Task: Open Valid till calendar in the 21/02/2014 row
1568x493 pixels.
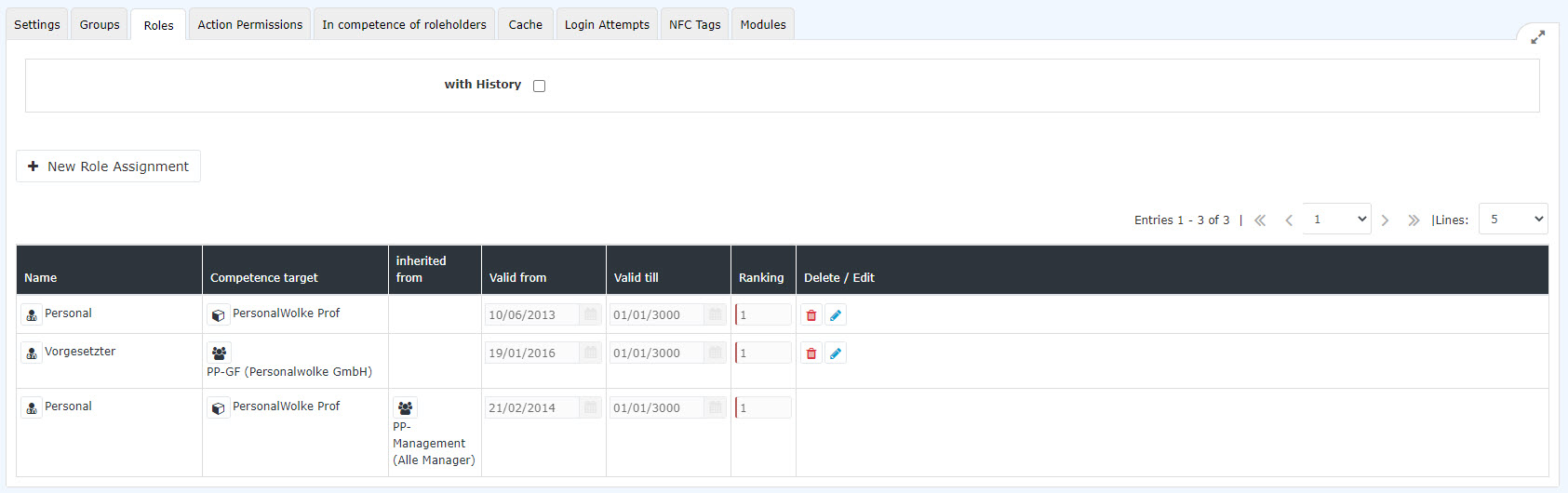Action: point(716,407)
